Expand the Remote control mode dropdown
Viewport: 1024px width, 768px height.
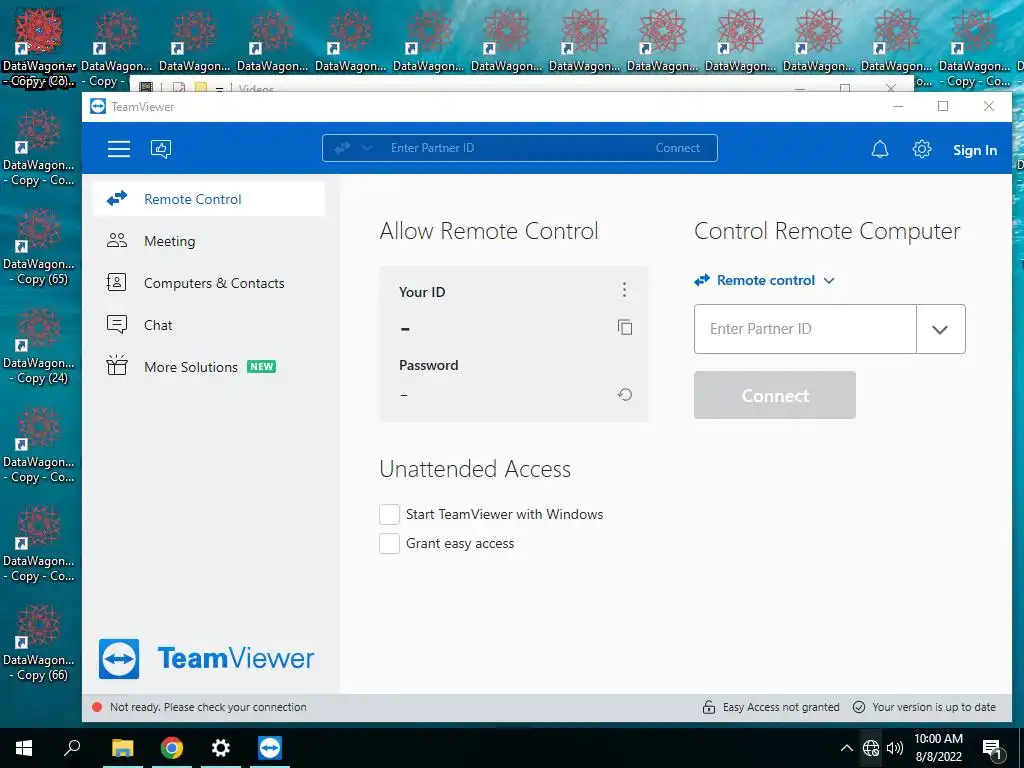point(764,280)
